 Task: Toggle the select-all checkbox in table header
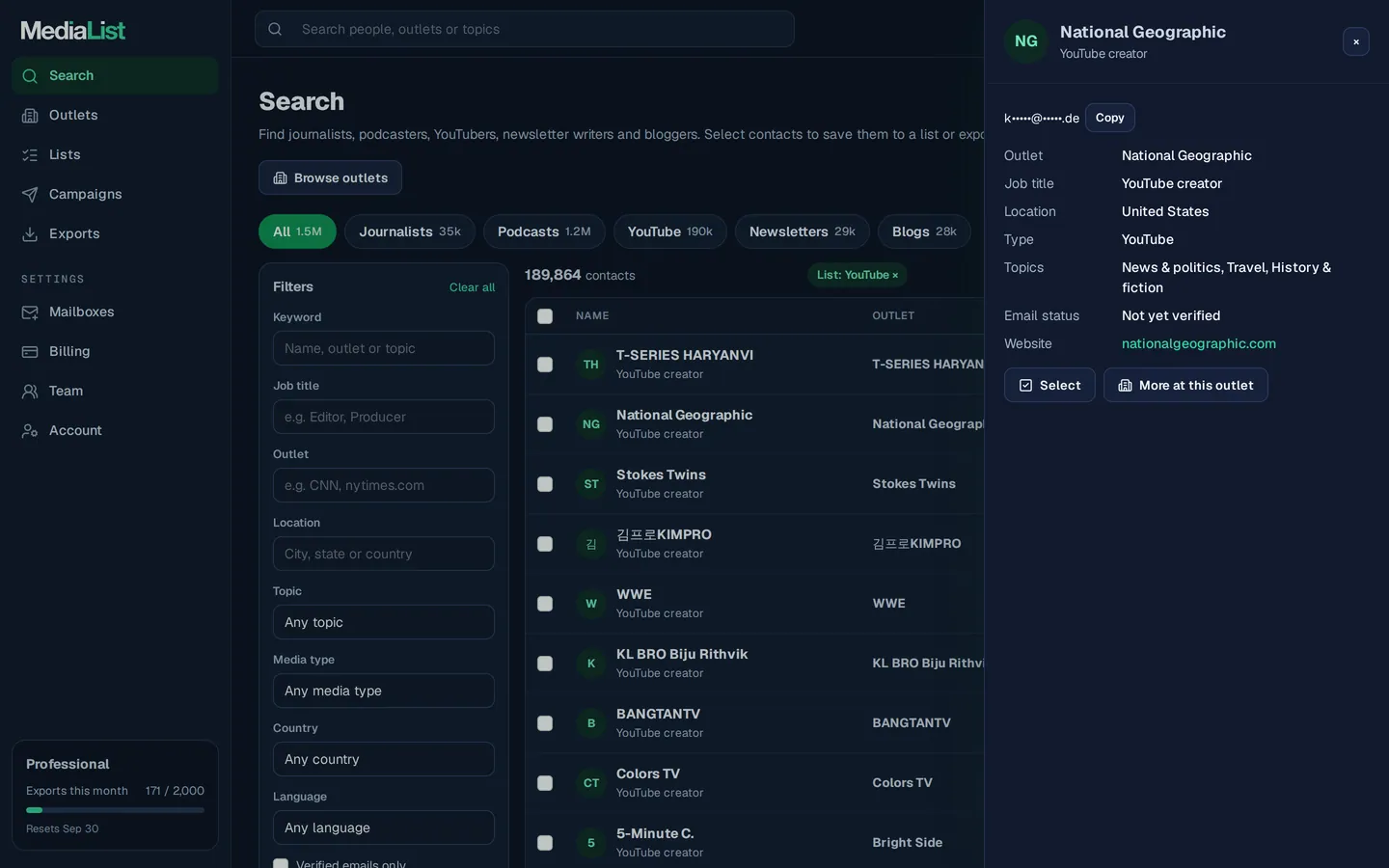545,316
